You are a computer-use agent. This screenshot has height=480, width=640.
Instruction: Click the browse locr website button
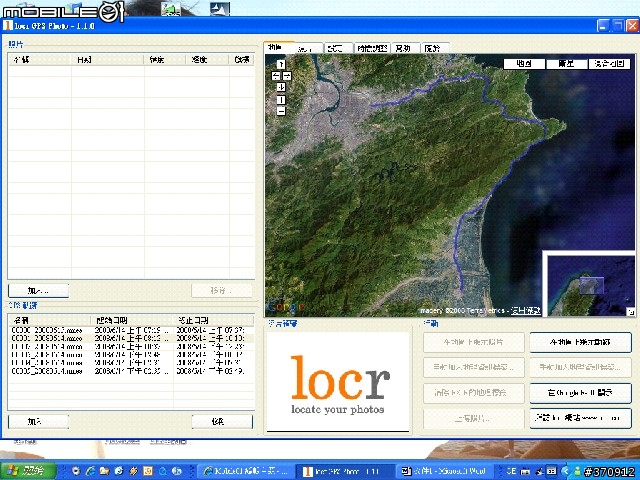pyautogui.click(x=580, y=418)
